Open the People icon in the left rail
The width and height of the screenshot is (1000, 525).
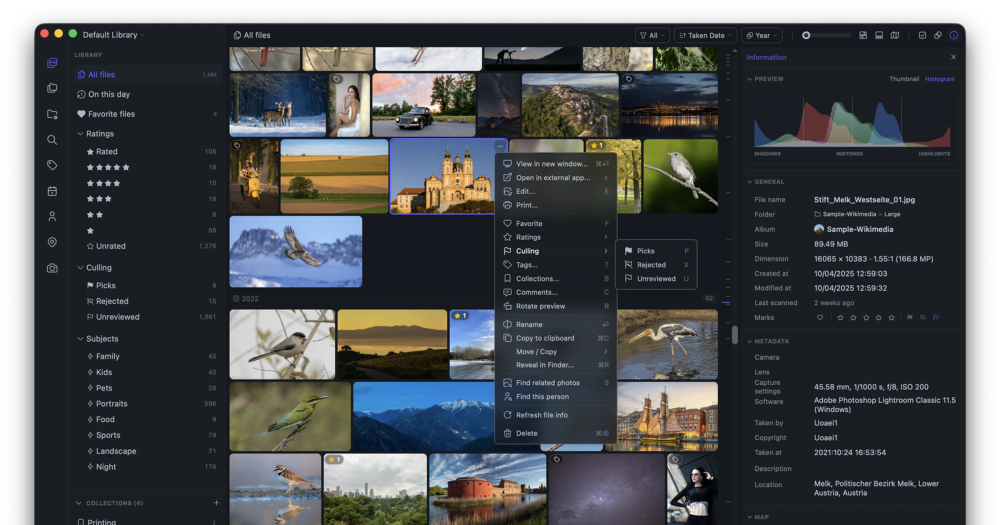52,216
